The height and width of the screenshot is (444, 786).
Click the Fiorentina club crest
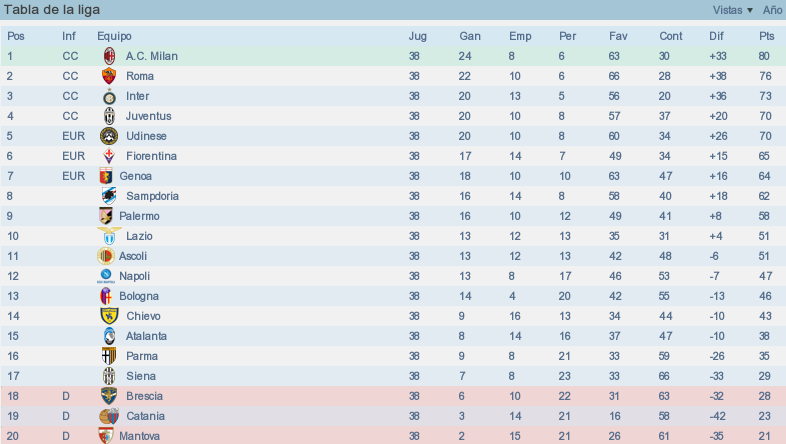(x=109, y=156)
